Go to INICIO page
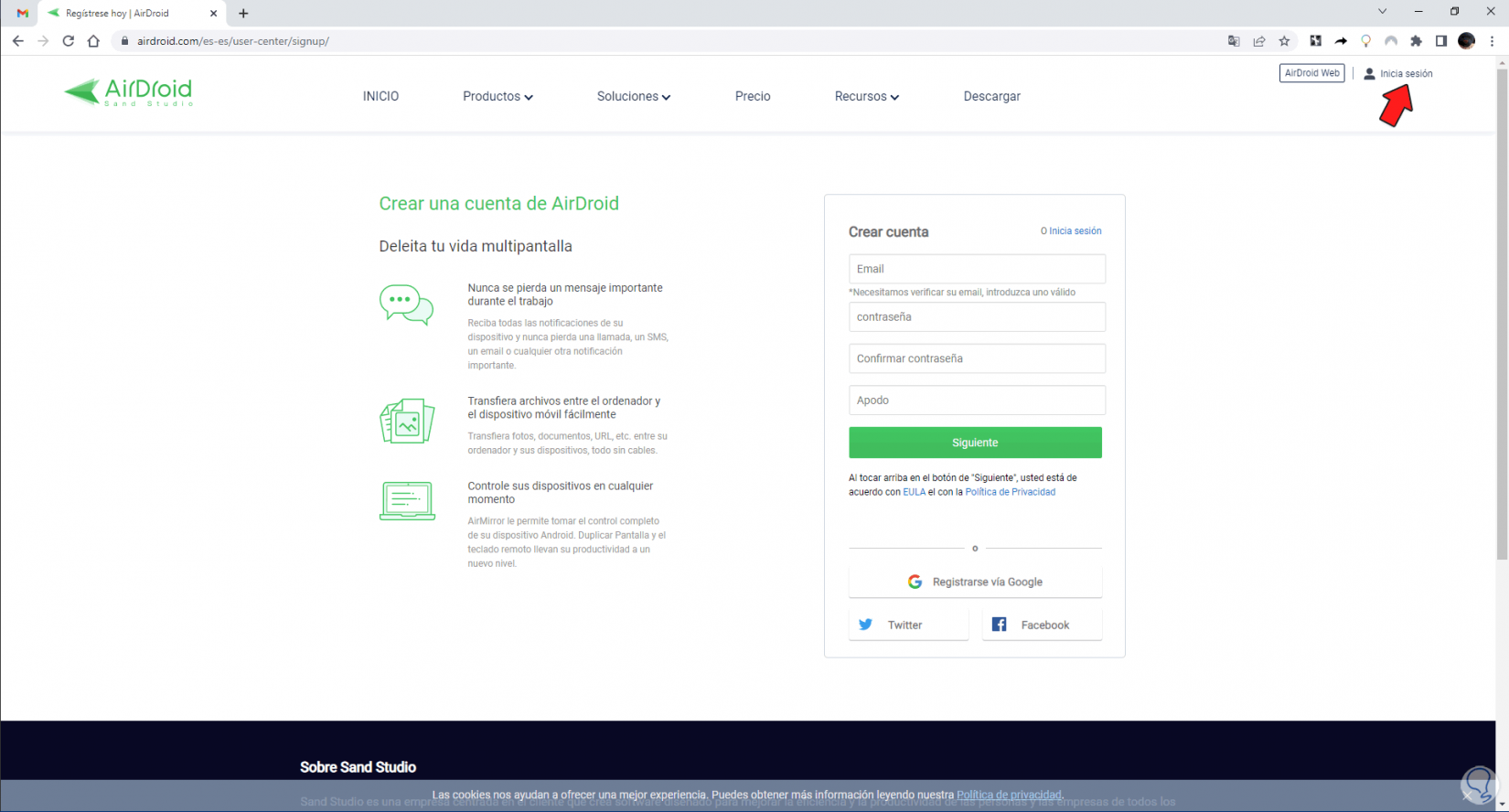Screen dimensions: 1509x812 (380, 96)
